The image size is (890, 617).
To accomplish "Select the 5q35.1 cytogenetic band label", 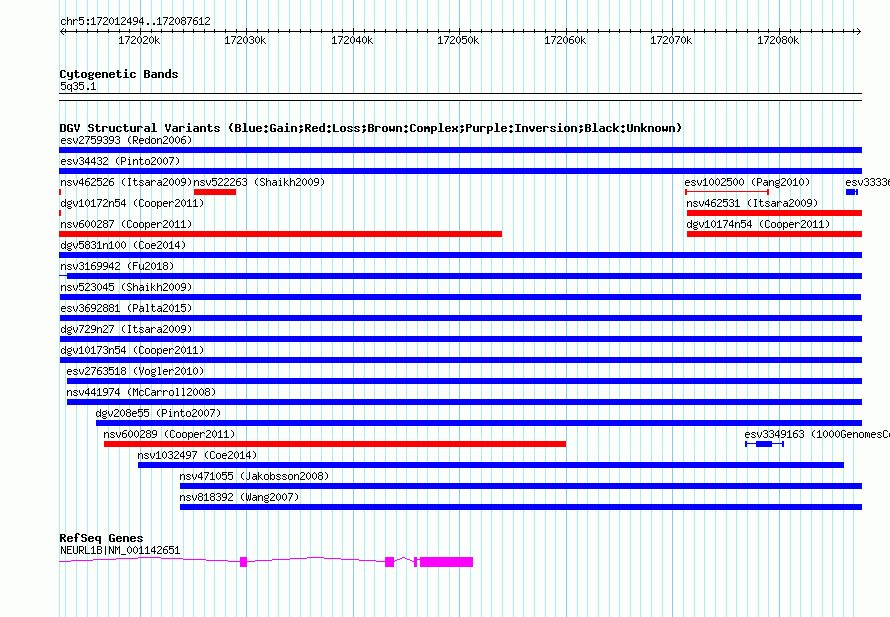I will tap(78, 87).
